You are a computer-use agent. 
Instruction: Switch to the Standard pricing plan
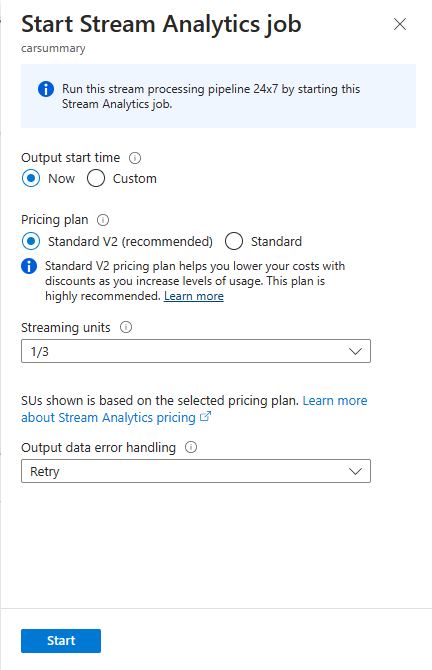click(234, 241)
